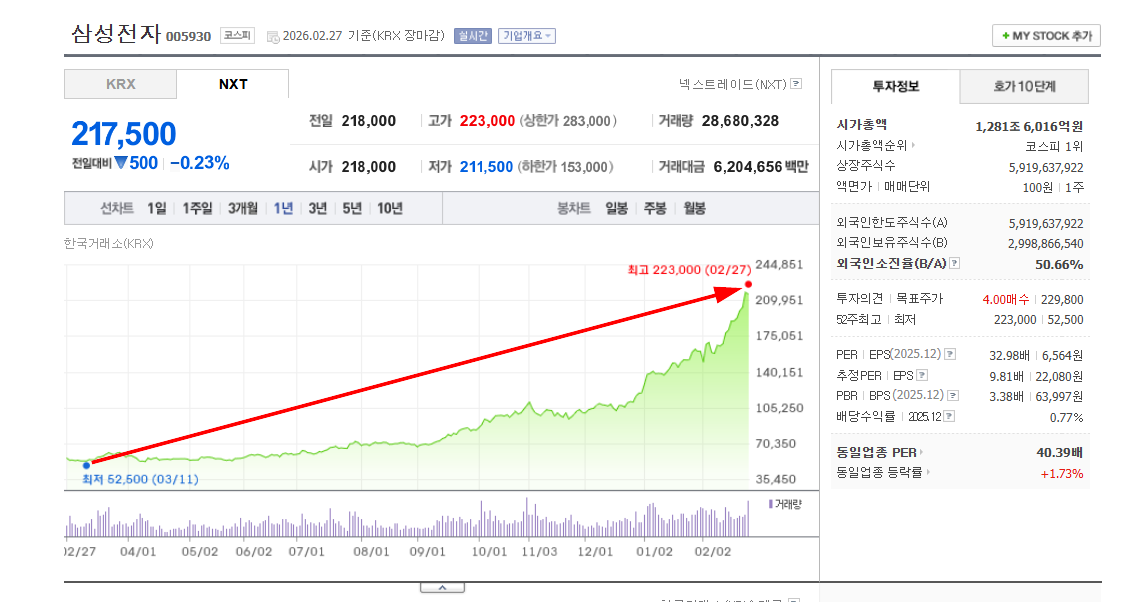1125x602 pixels.
Task: Click the 상장주식수 value 5,919,637,922
Action: [x=1046, y=167]
